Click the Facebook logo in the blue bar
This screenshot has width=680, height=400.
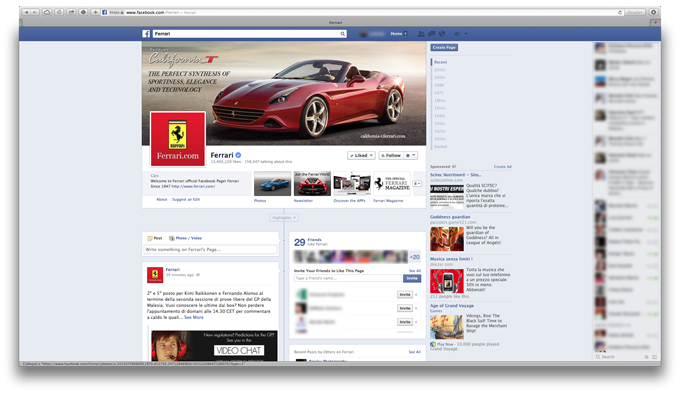146,33
